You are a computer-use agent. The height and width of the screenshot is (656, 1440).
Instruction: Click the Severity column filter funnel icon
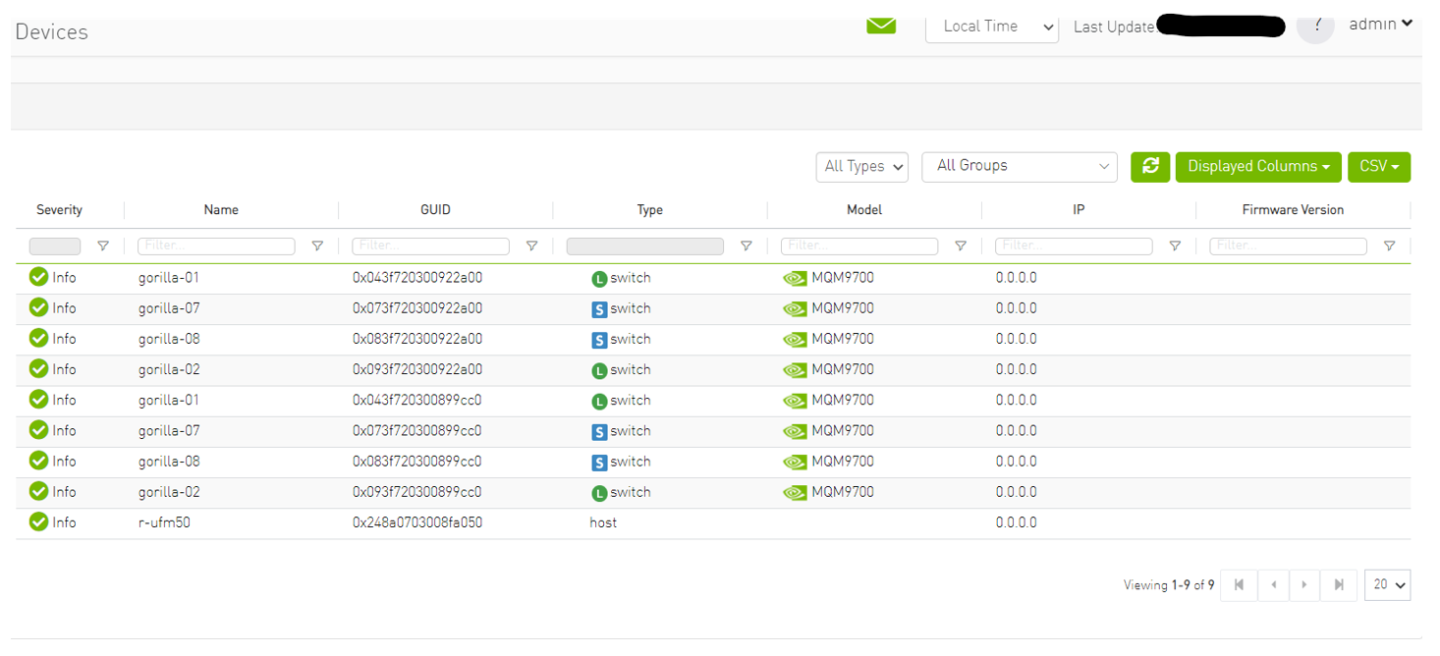[x=102, y=246]
